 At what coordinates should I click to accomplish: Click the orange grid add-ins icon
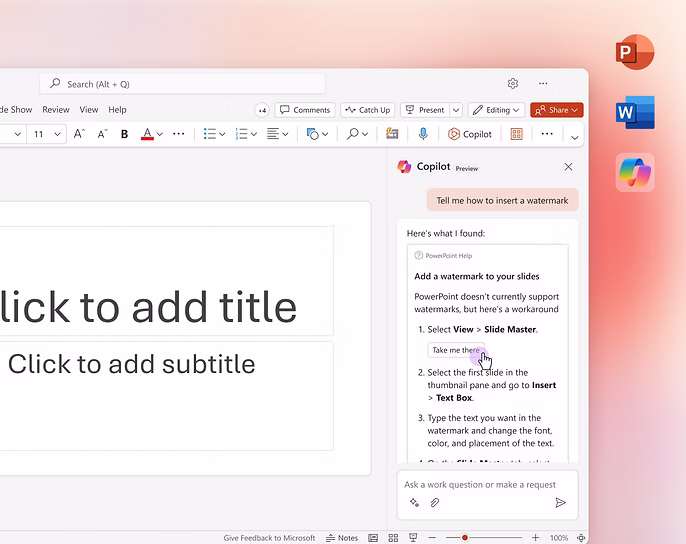(517, 134)
